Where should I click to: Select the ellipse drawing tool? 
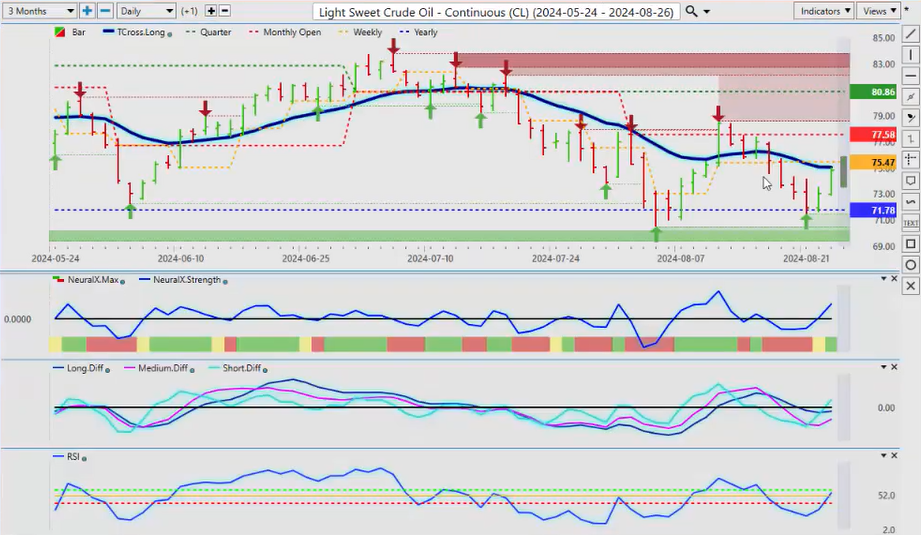910,265
